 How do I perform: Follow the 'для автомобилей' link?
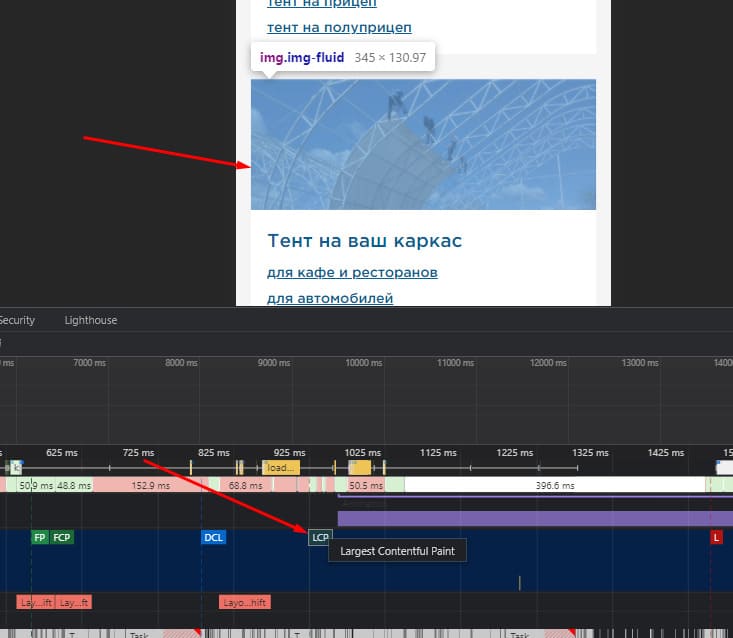click(330, 297)
